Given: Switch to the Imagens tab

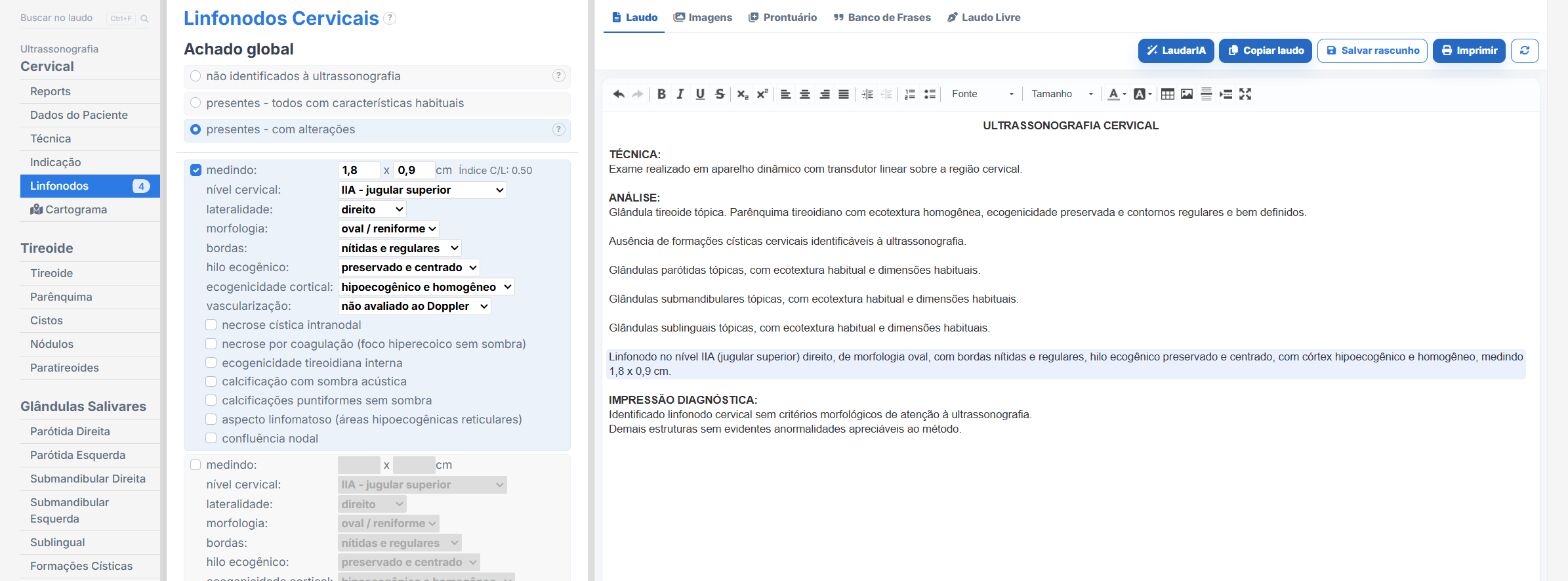Looking at the screenshot, I should [x=703, y=17].
